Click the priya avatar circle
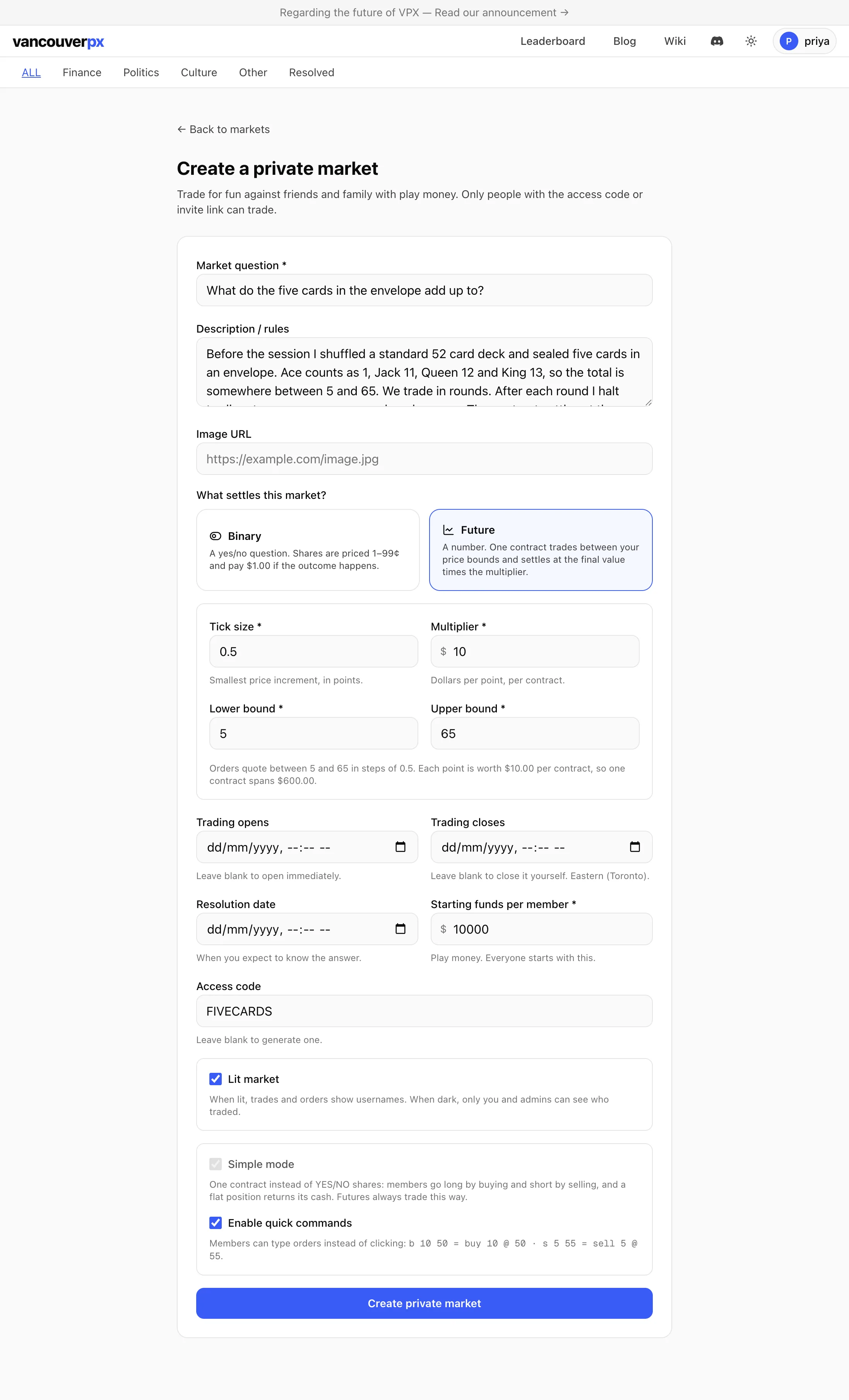Image resolution: width=849 pixels, height=1400 pixels. pos(788,41)
